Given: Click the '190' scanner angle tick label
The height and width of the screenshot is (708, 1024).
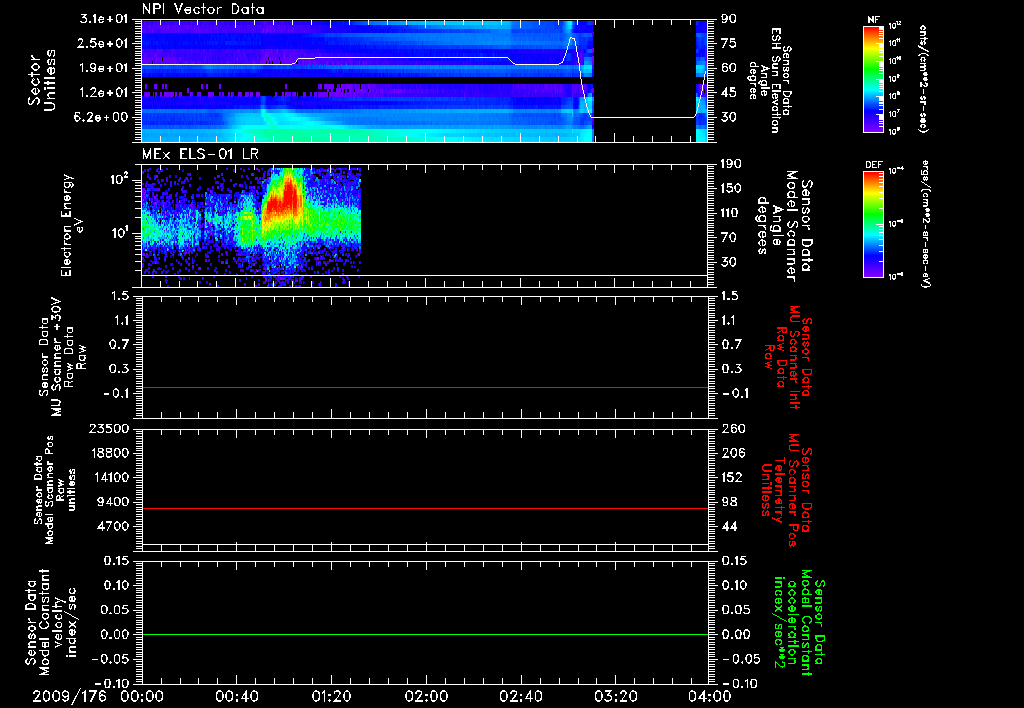Looking at the screenshot, I should coord(731,164).
